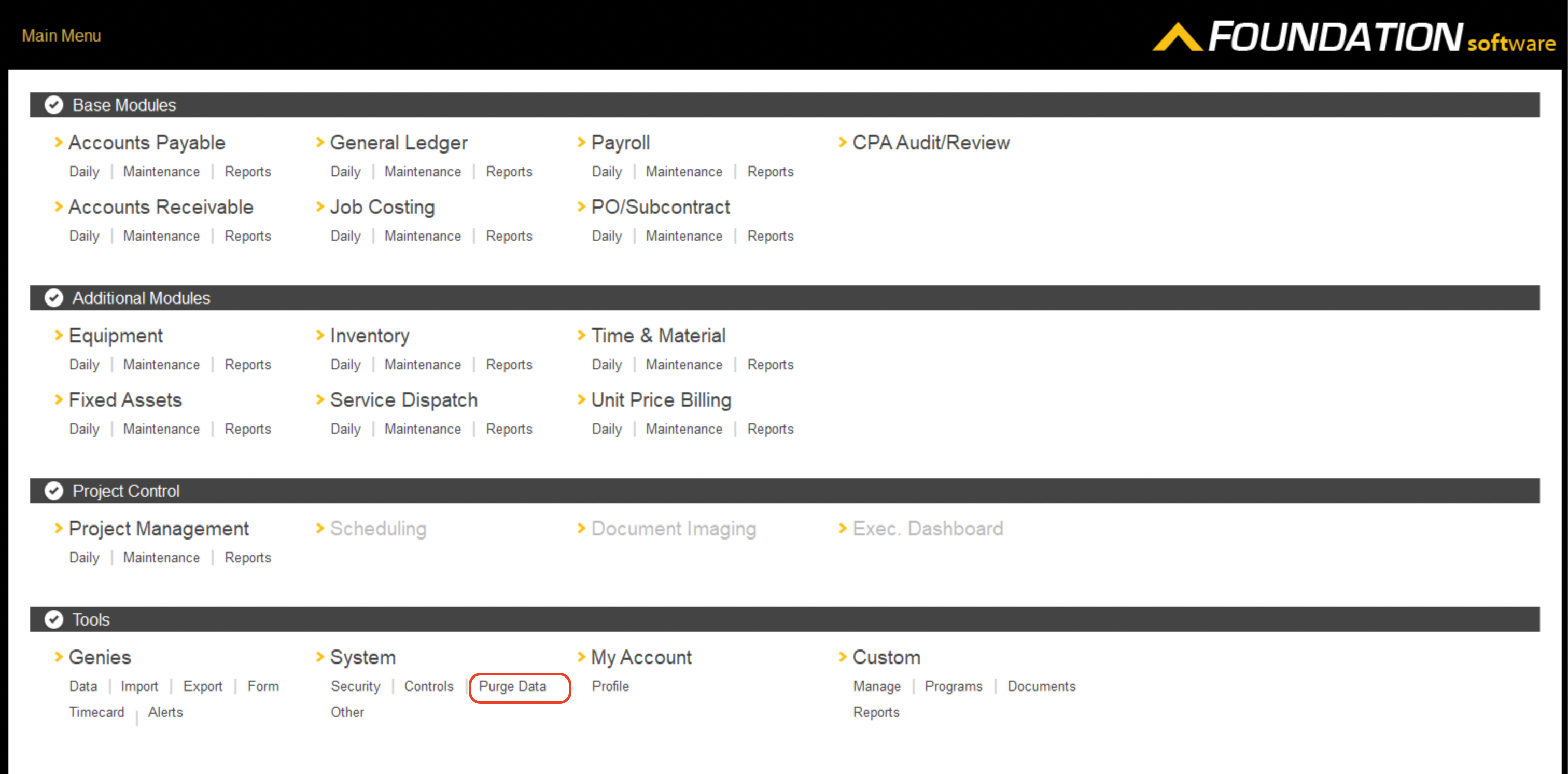Open Genies Data link
The image size is (1568, 774).
pos(83,686)
